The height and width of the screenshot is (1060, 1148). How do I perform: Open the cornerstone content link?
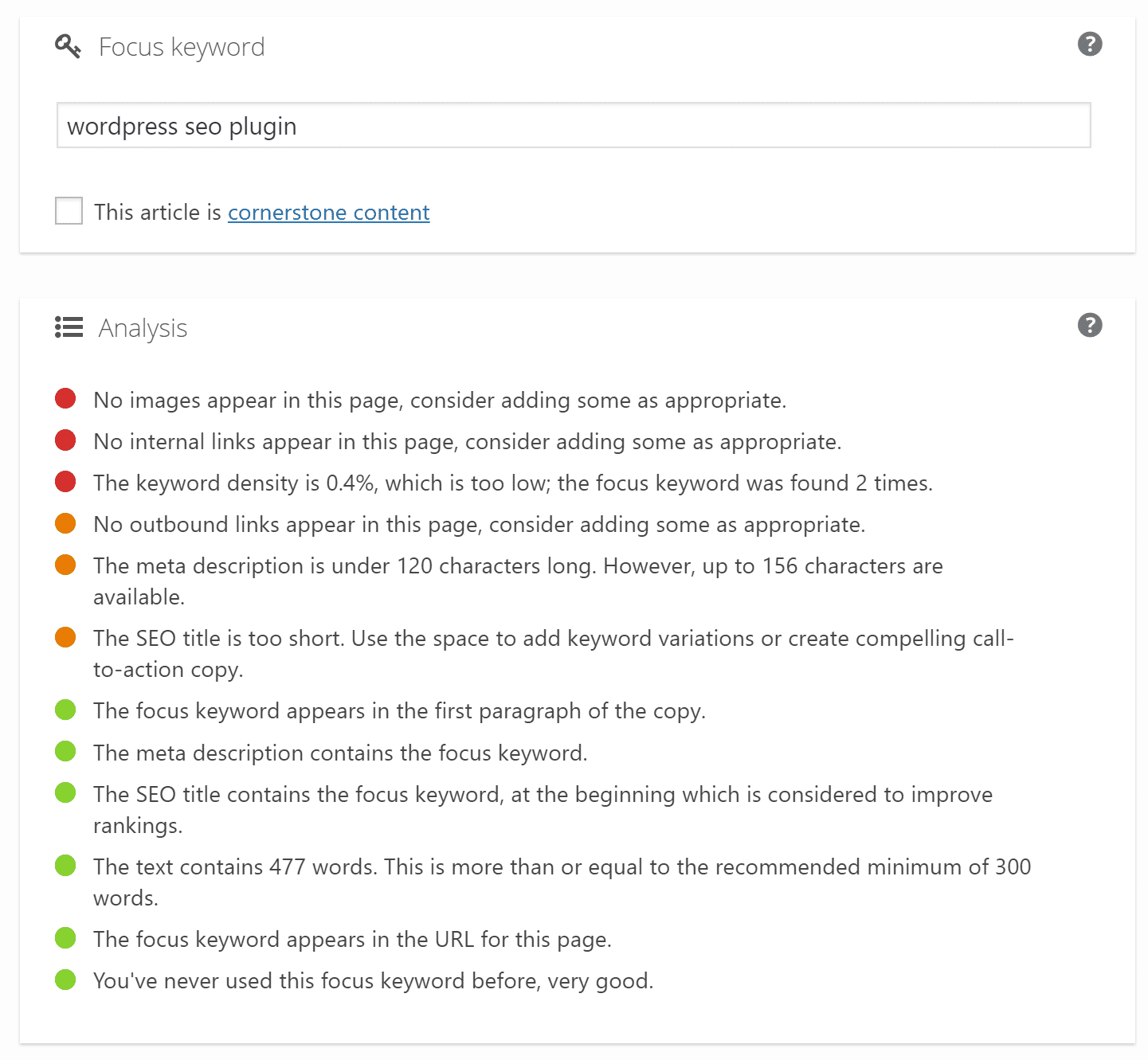coord(328,212)
